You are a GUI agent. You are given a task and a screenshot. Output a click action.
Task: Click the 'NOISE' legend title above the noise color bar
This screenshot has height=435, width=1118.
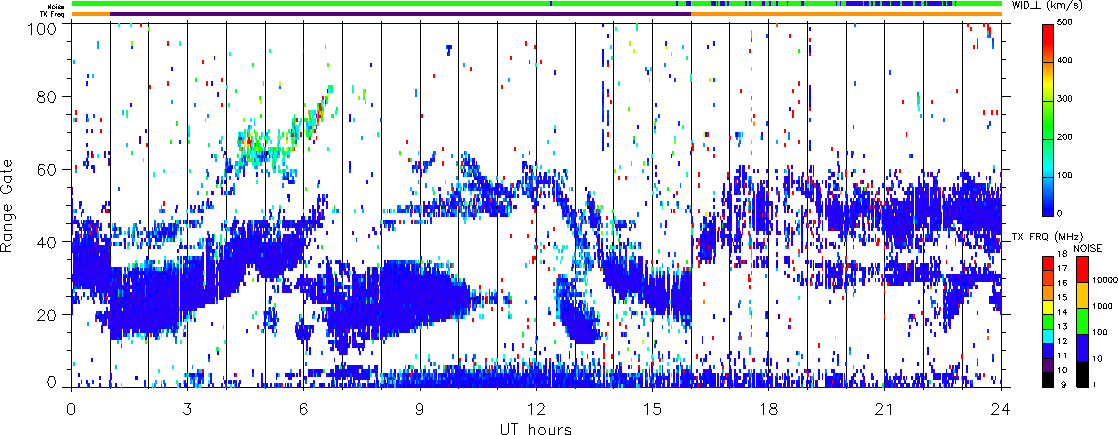(1088, 247)
